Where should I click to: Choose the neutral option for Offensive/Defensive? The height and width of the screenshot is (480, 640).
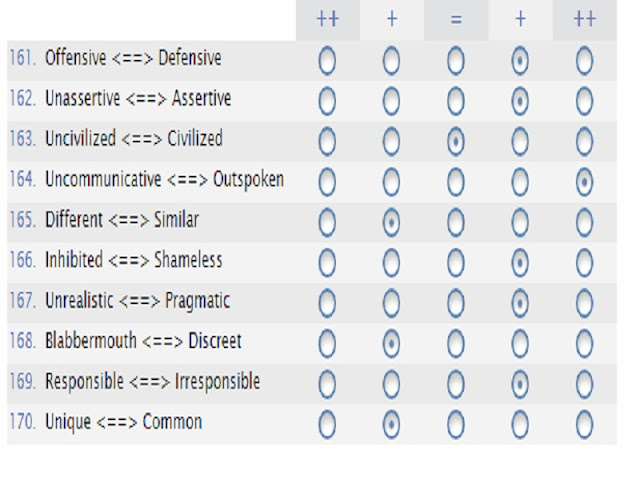[456, 61]
